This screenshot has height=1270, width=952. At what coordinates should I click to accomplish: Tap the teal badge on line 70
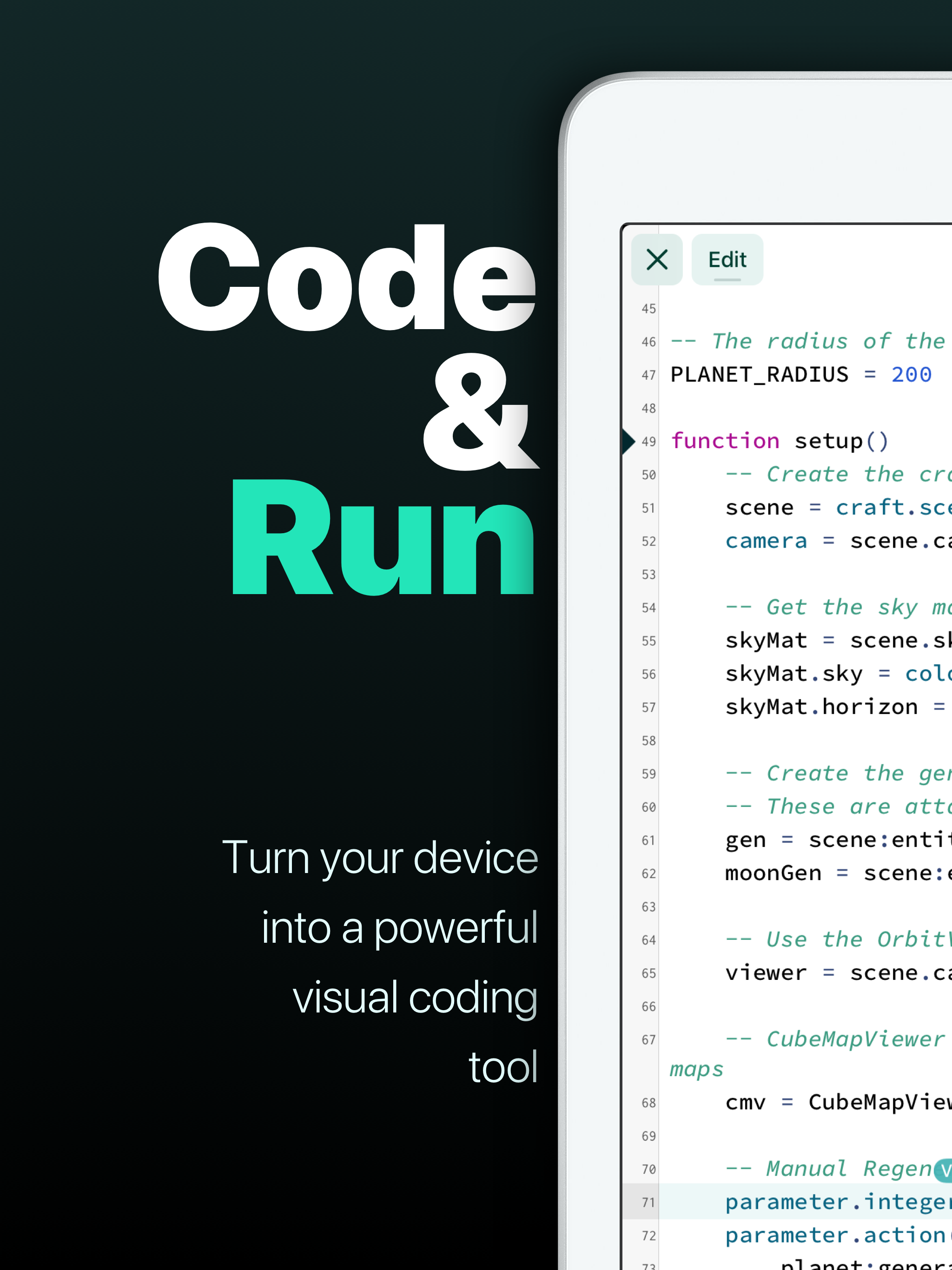(943, 1170)
